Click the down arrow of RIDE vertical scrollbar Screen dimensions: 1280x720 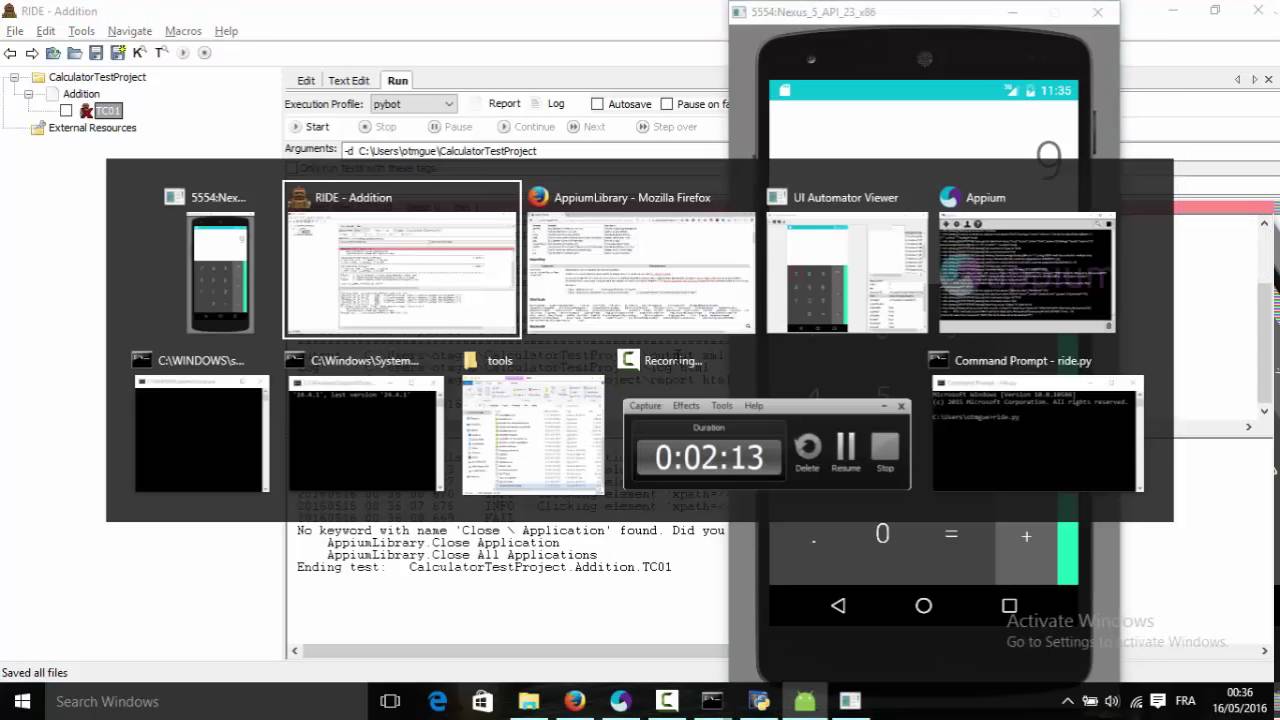click(x=1265, y=410)
